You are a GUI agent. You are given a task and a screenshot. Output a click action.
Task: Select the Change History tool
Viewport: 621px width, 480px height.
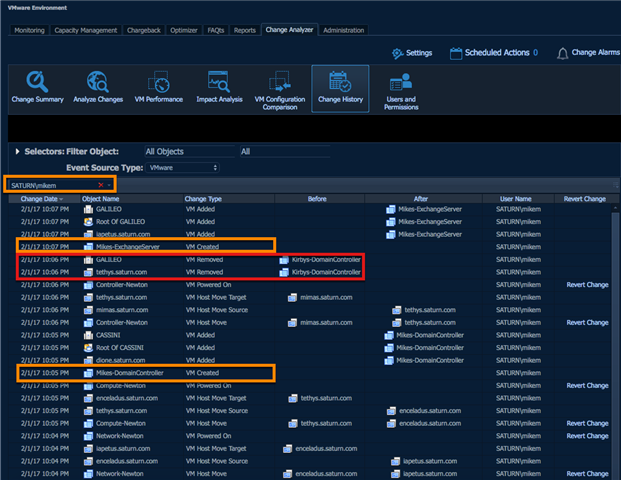pyautogui.click(x=340, y=89)
